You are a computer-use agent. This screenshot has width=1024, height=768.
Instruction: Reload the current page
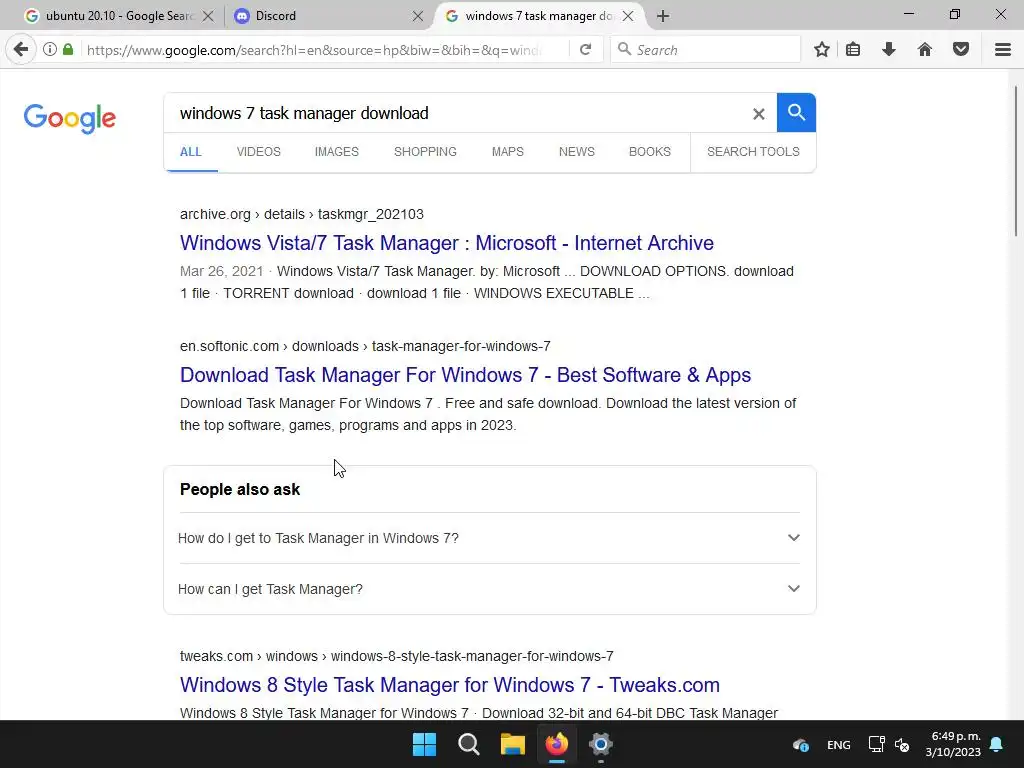[x=586, y=50]
